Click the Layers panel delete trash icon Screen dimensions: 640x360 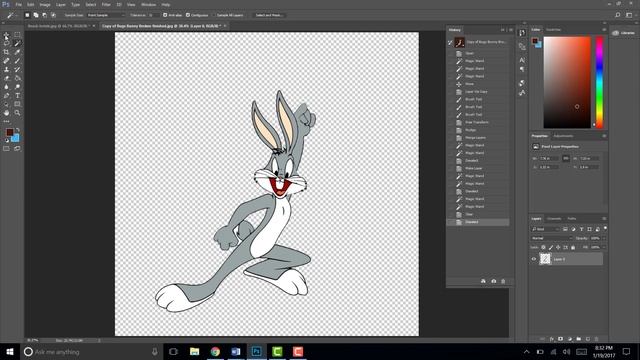click(596, 339)
